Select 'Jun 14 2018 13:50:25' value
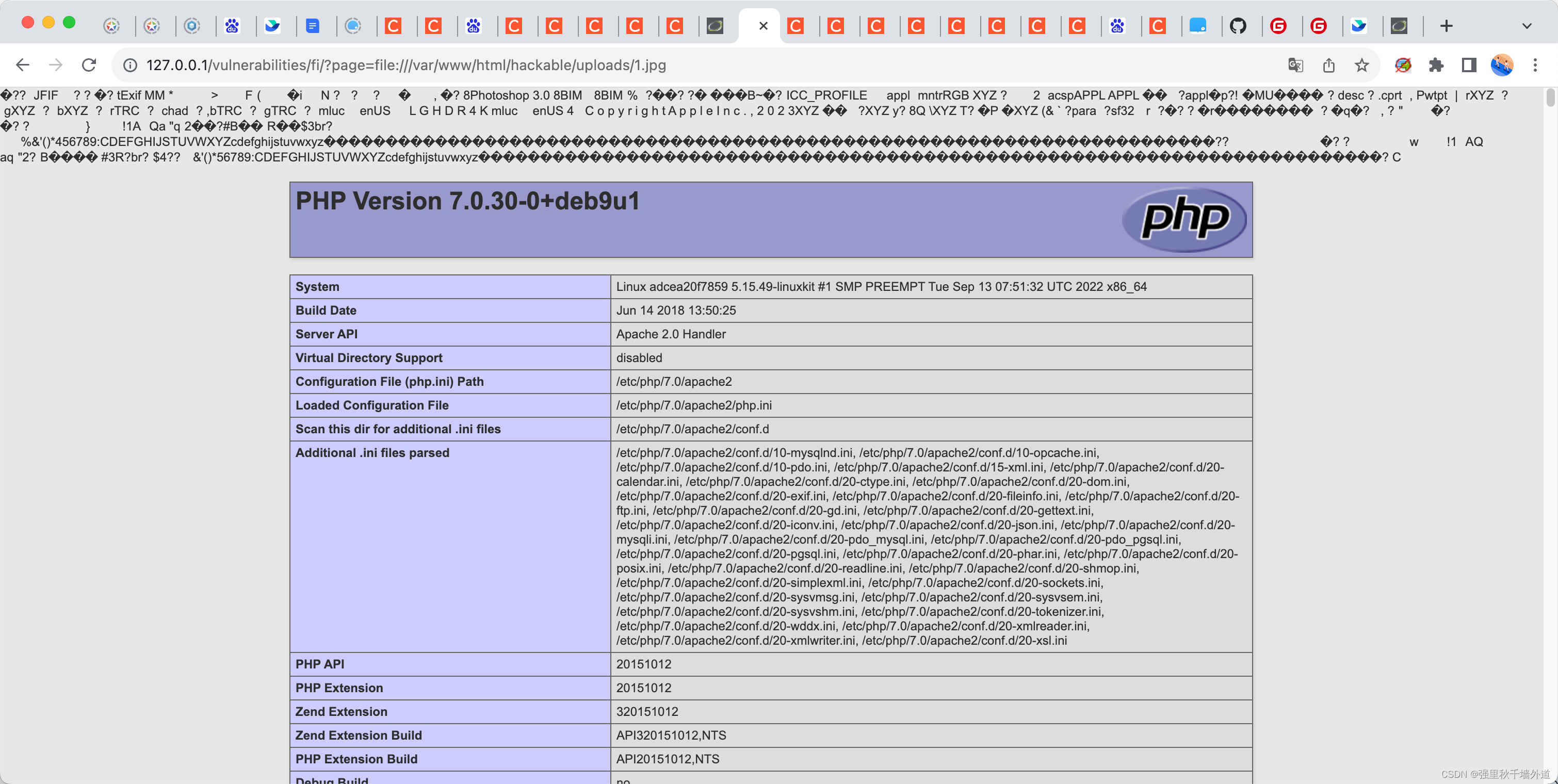 (676, 310)
